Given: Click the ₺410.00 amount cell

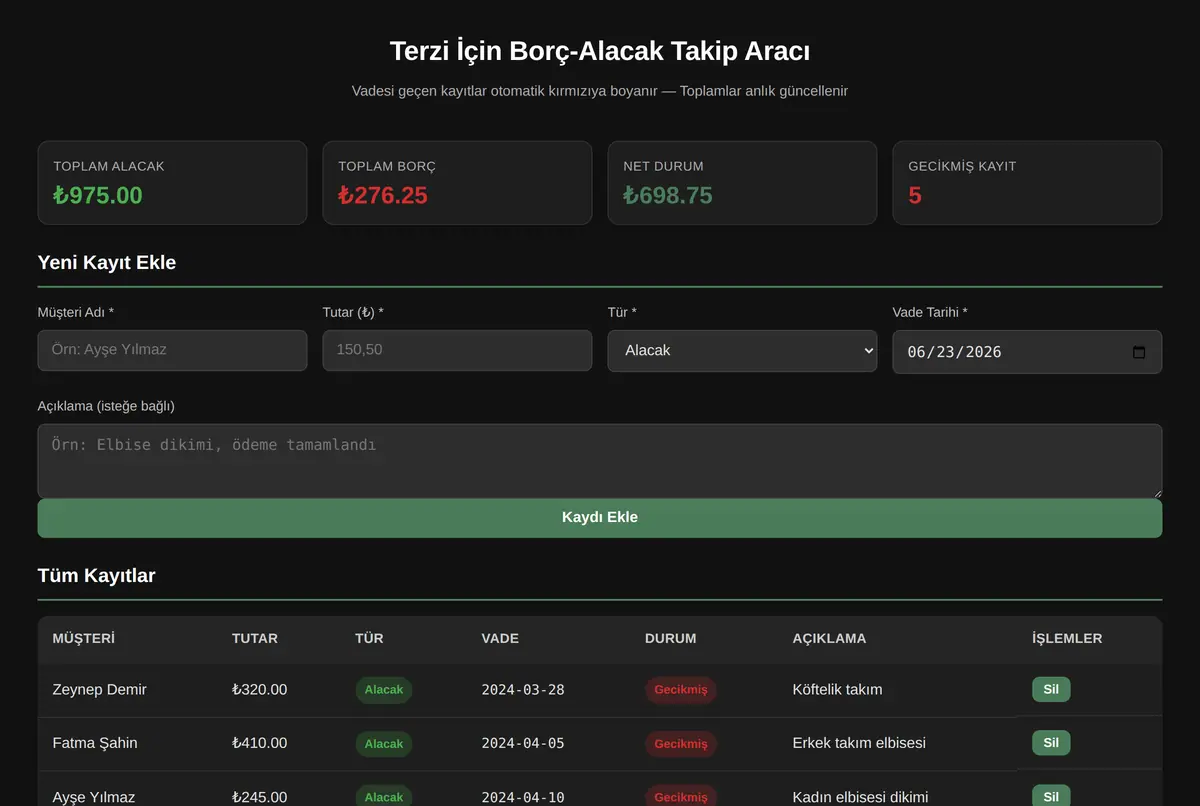Looking at the screenshot, I should [260, 743].
